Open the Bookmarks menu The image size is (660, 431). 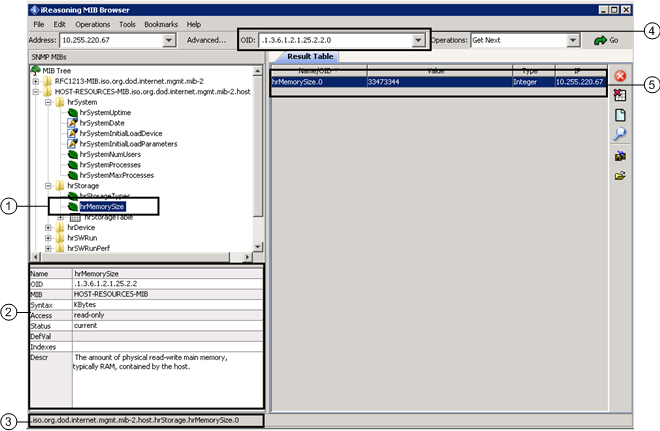(x=162, y=23)
